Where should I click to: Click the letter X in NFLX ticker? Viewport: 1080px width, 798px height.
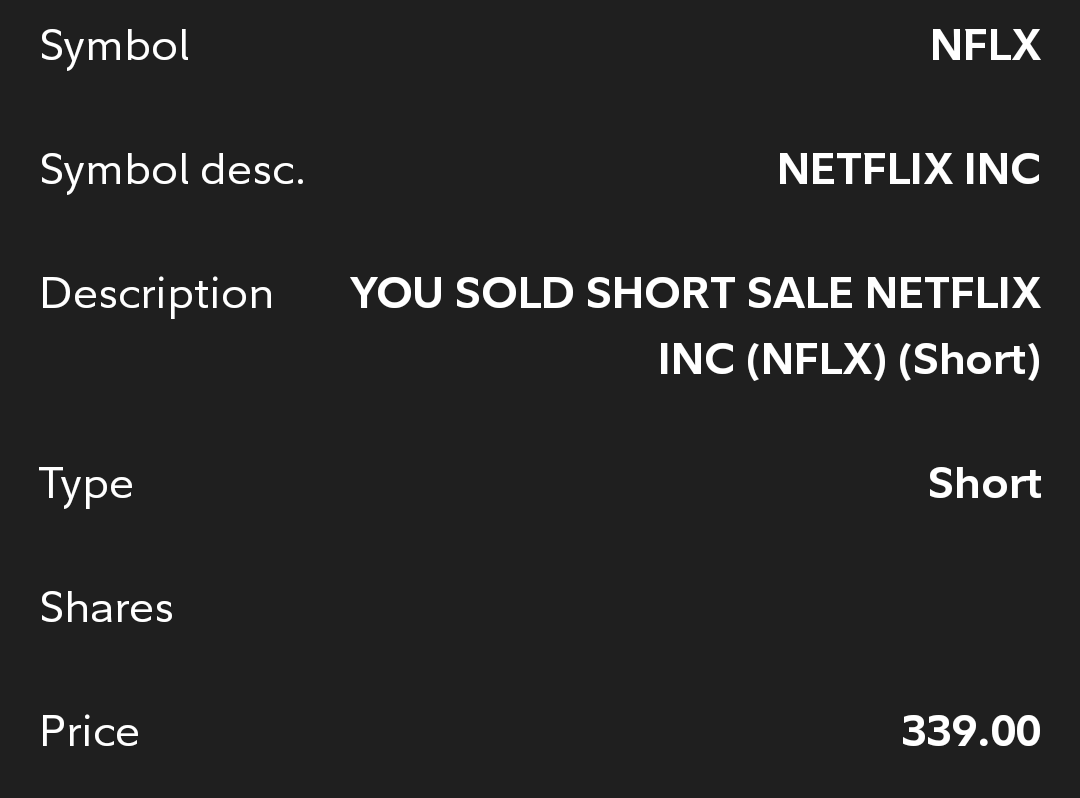click(1025, 46)
